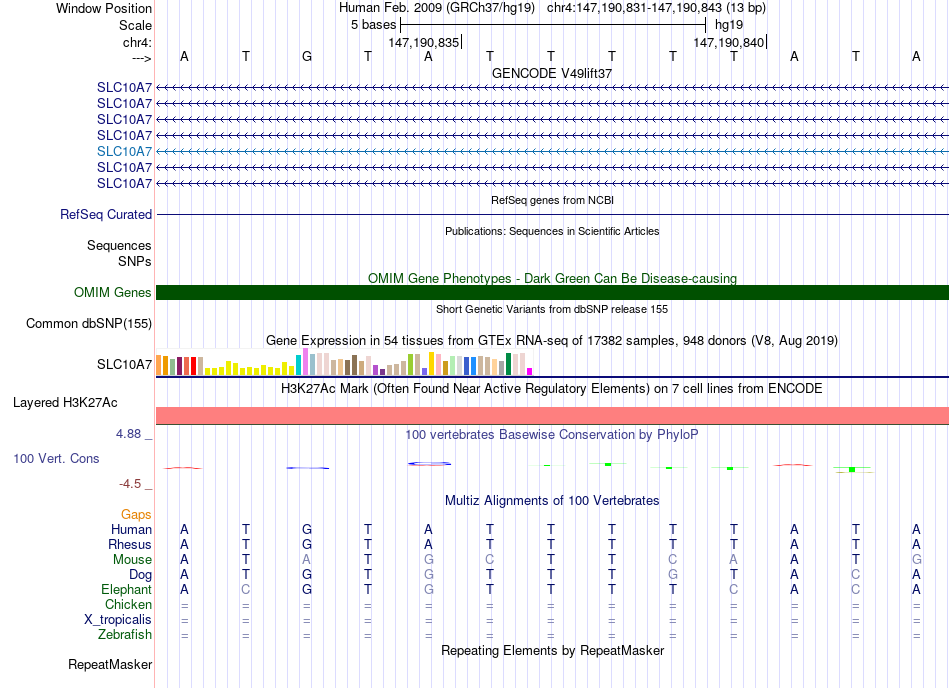This screenshot has width=950, height=688.
Task: Click the Sequences track label
Action: point(119,245)
